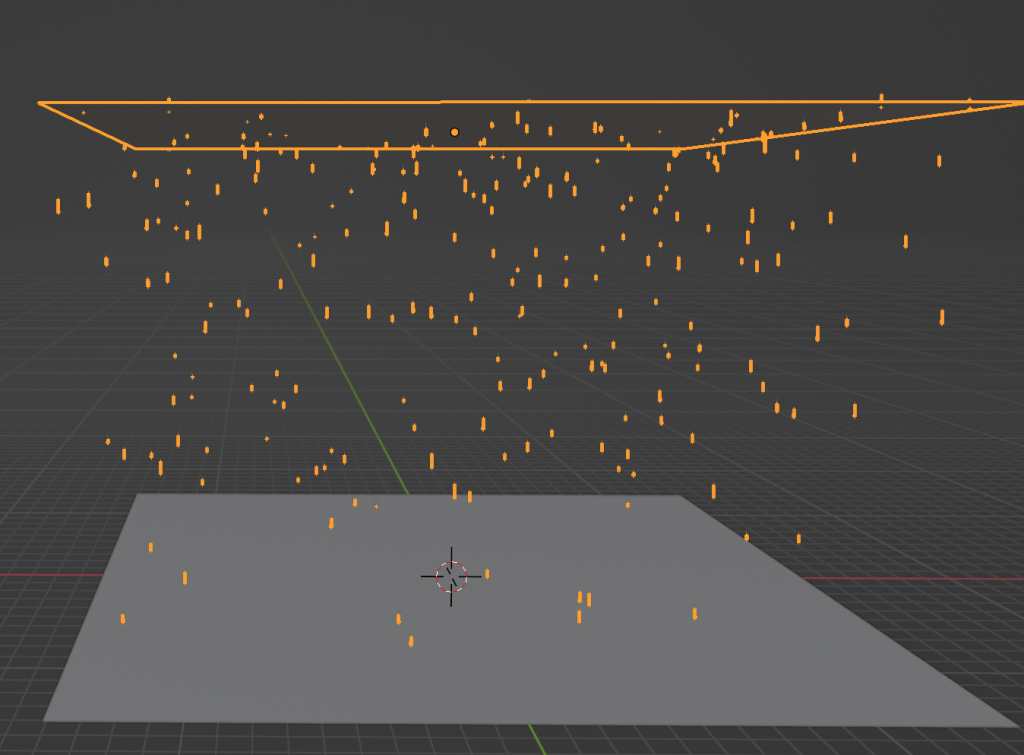Click the far-left corner of the orange emitter outline
1024x755 pixels.
point(40,103)
